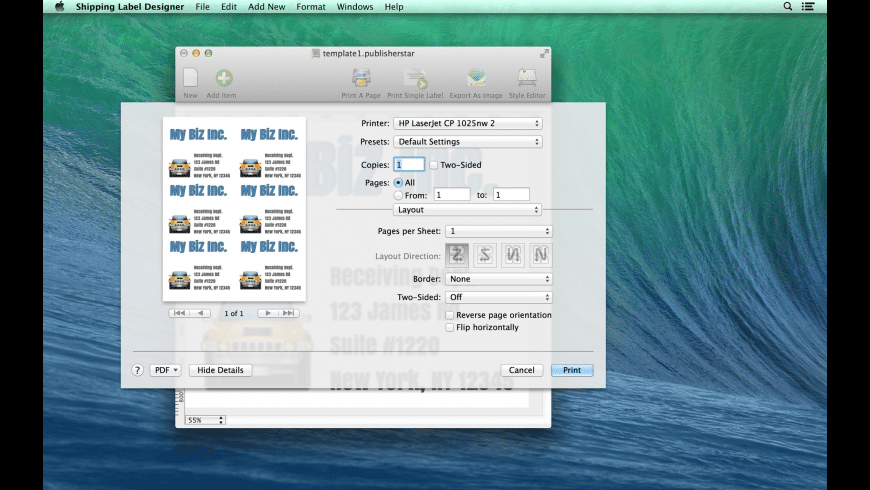Open the Add New menu
The height and width of the screenshot is (490, 870).
[x=266, y=7]
